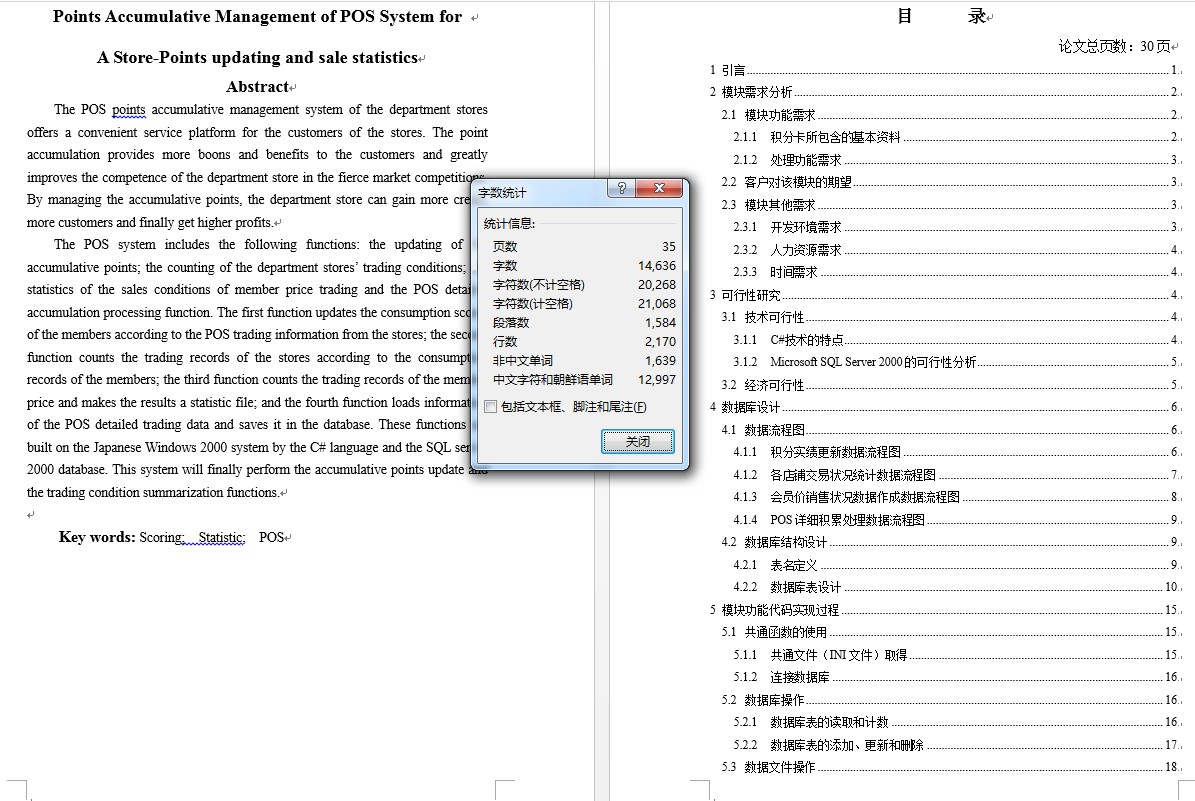Click the 关闭 button in word count dialog

(638, 441)
